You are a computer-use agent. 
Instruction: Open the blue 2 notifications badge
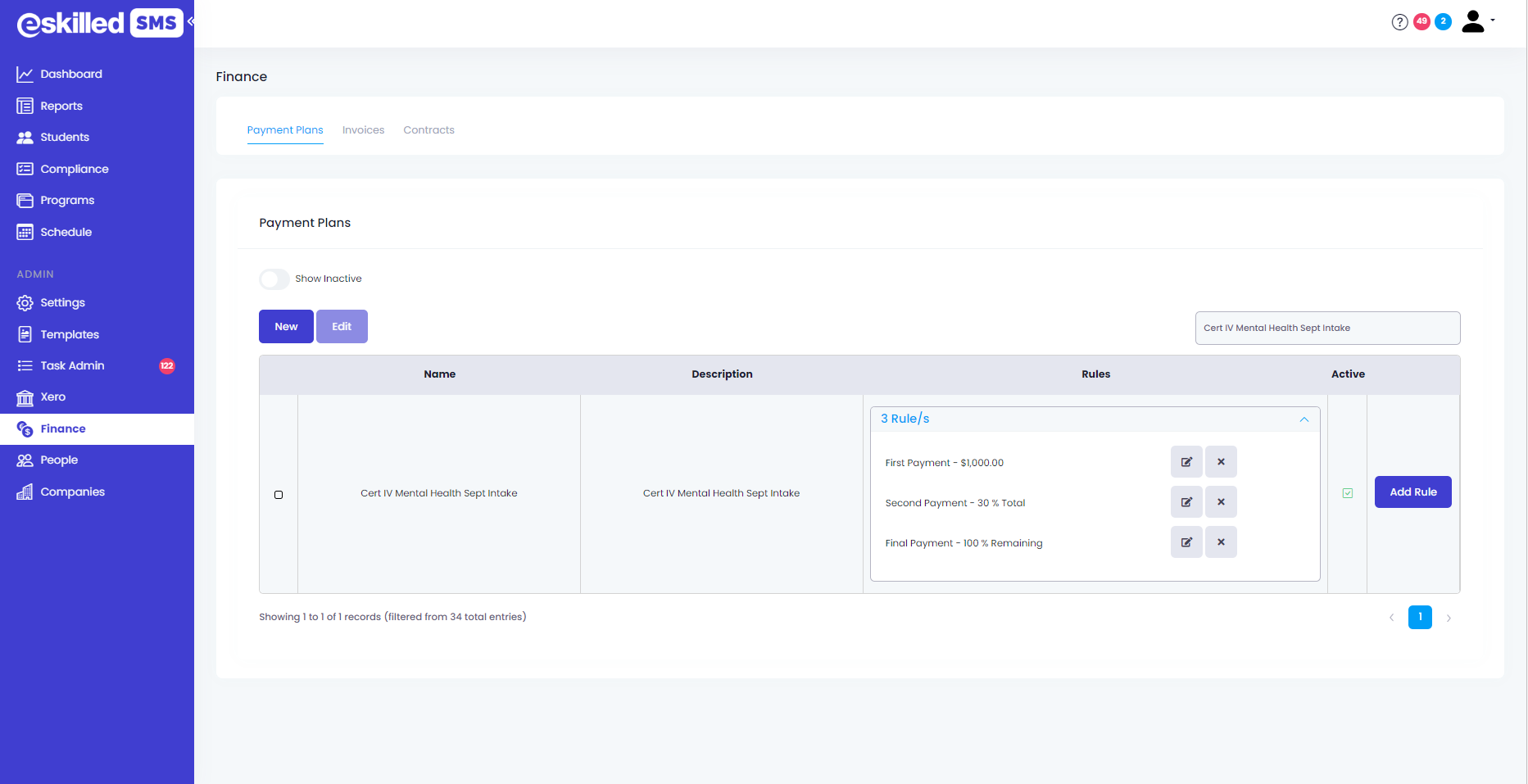(1443, 22)
